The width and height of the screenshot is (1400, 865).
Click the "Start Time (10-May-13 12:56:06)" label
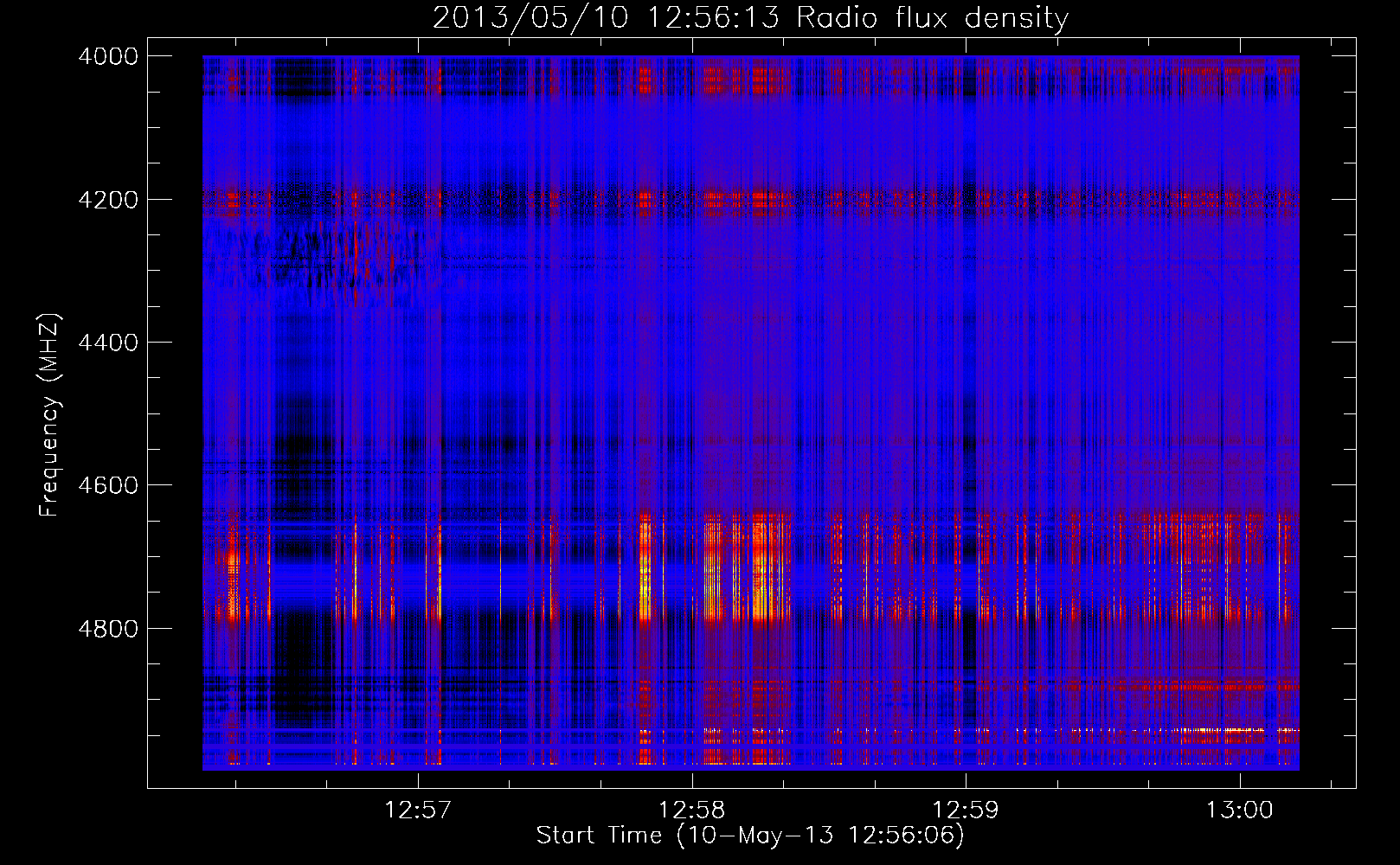coord(750,836)
